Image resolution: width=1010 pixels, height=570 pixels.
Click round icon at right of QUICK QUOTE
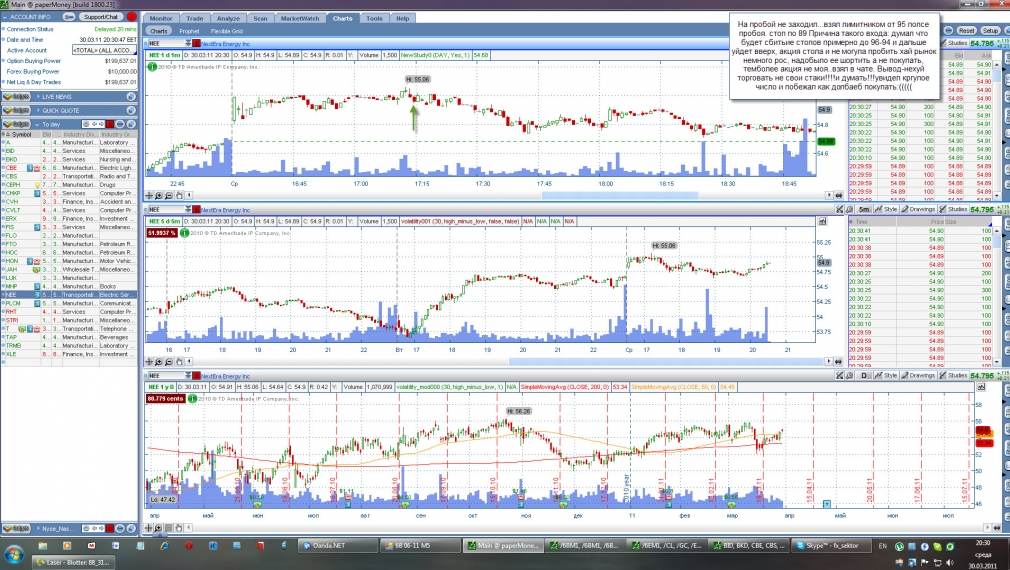pos(131,110)
